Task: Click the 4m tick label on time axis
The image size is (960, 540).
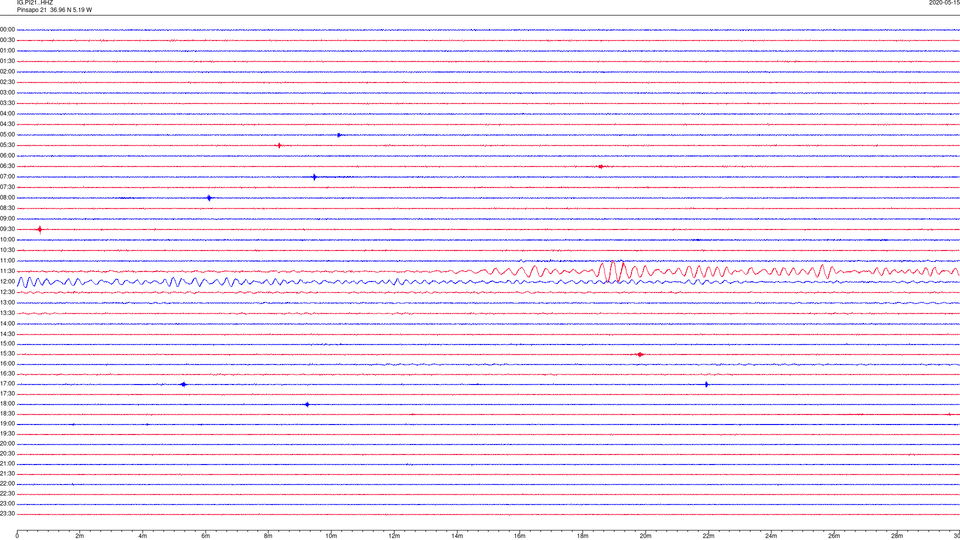Action: point(143,536)
